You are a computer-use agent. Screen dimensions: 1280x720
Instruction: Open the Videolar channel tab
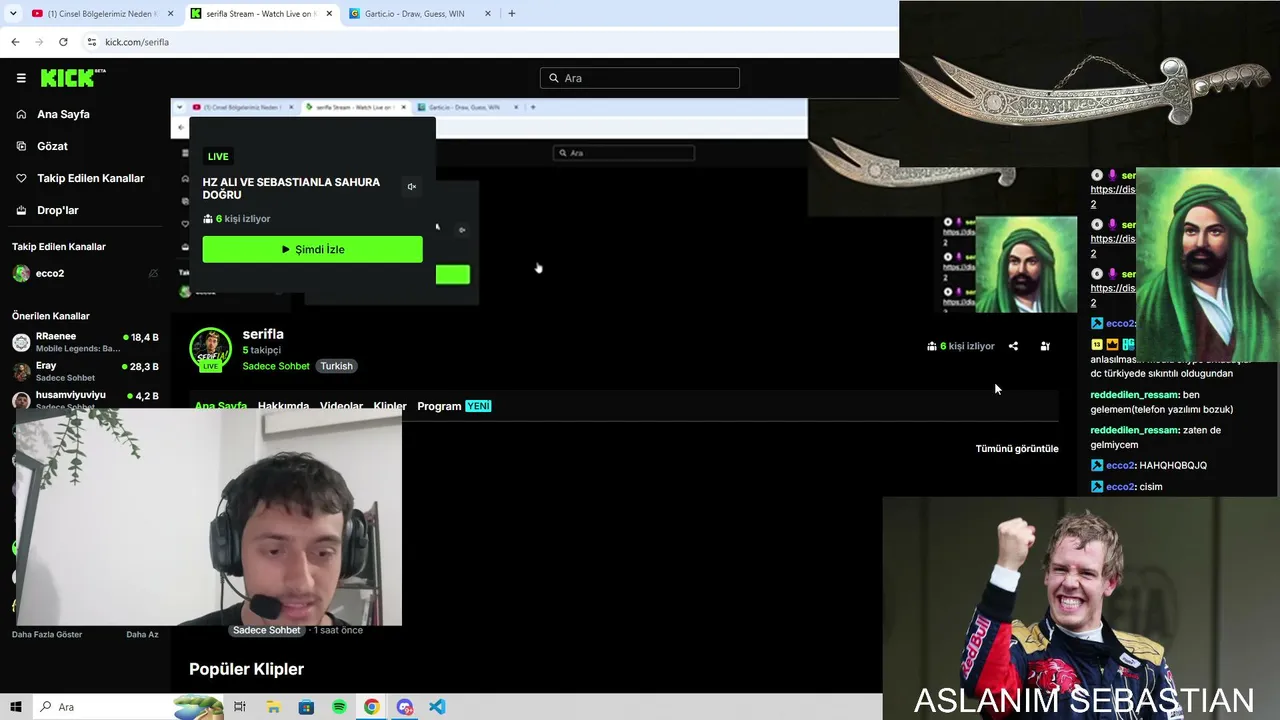click(341, 406)
